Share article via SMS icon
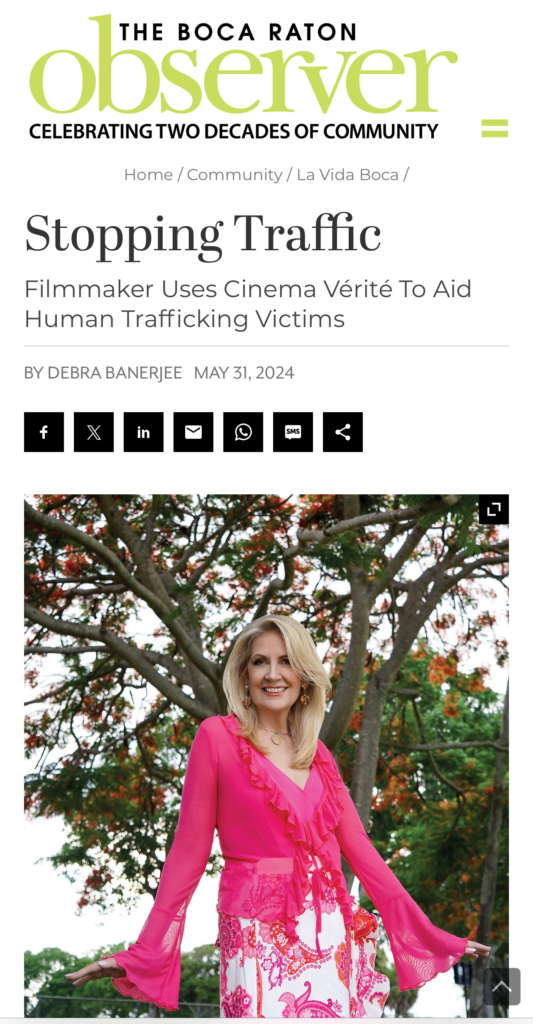This screenshot has width=533, height=1024. [293, 432]
